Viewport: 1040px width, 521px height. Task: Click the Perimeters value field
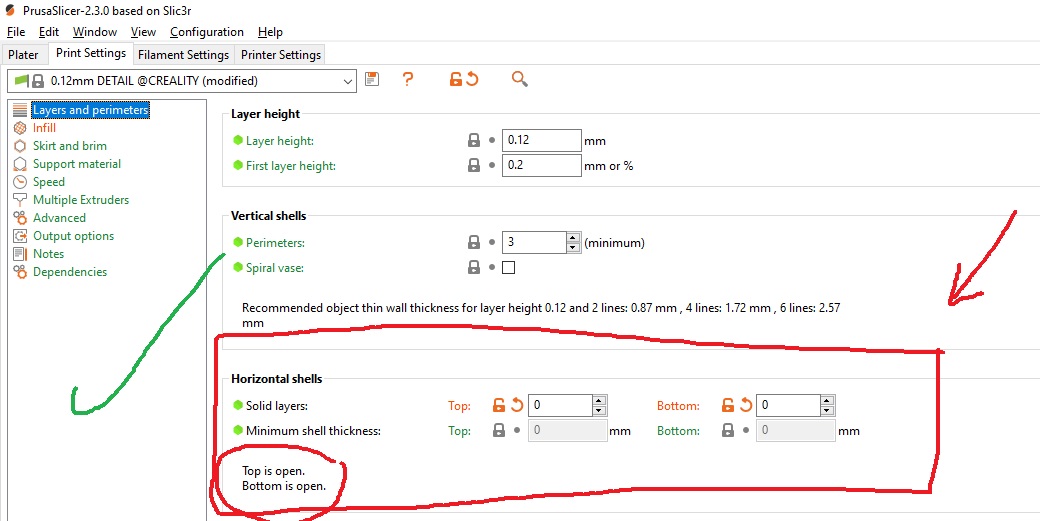[534, 243]
